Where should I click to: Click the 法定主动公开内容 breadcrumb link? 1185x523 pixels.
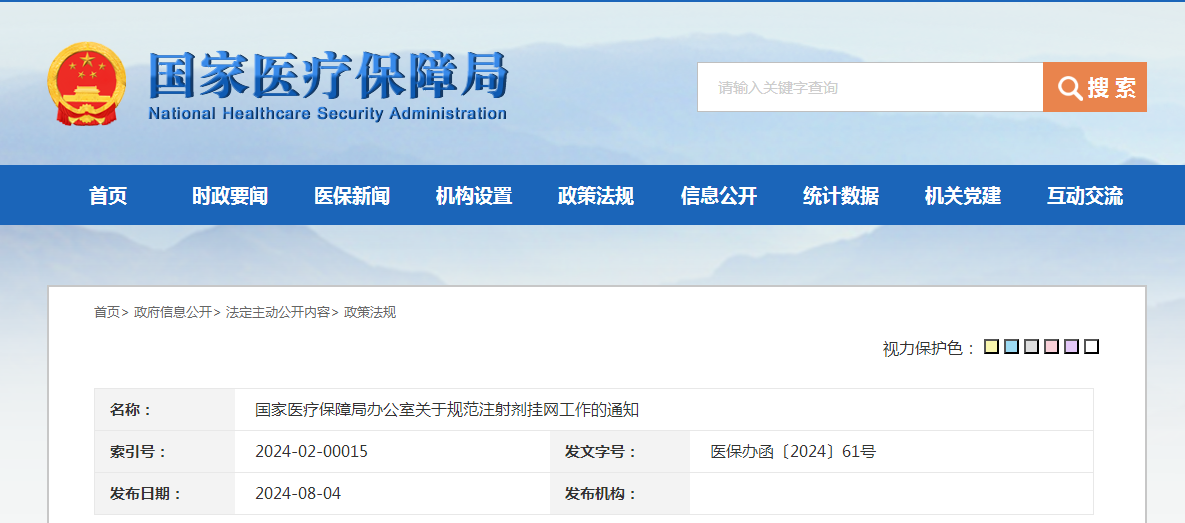[x=277, y=312]
